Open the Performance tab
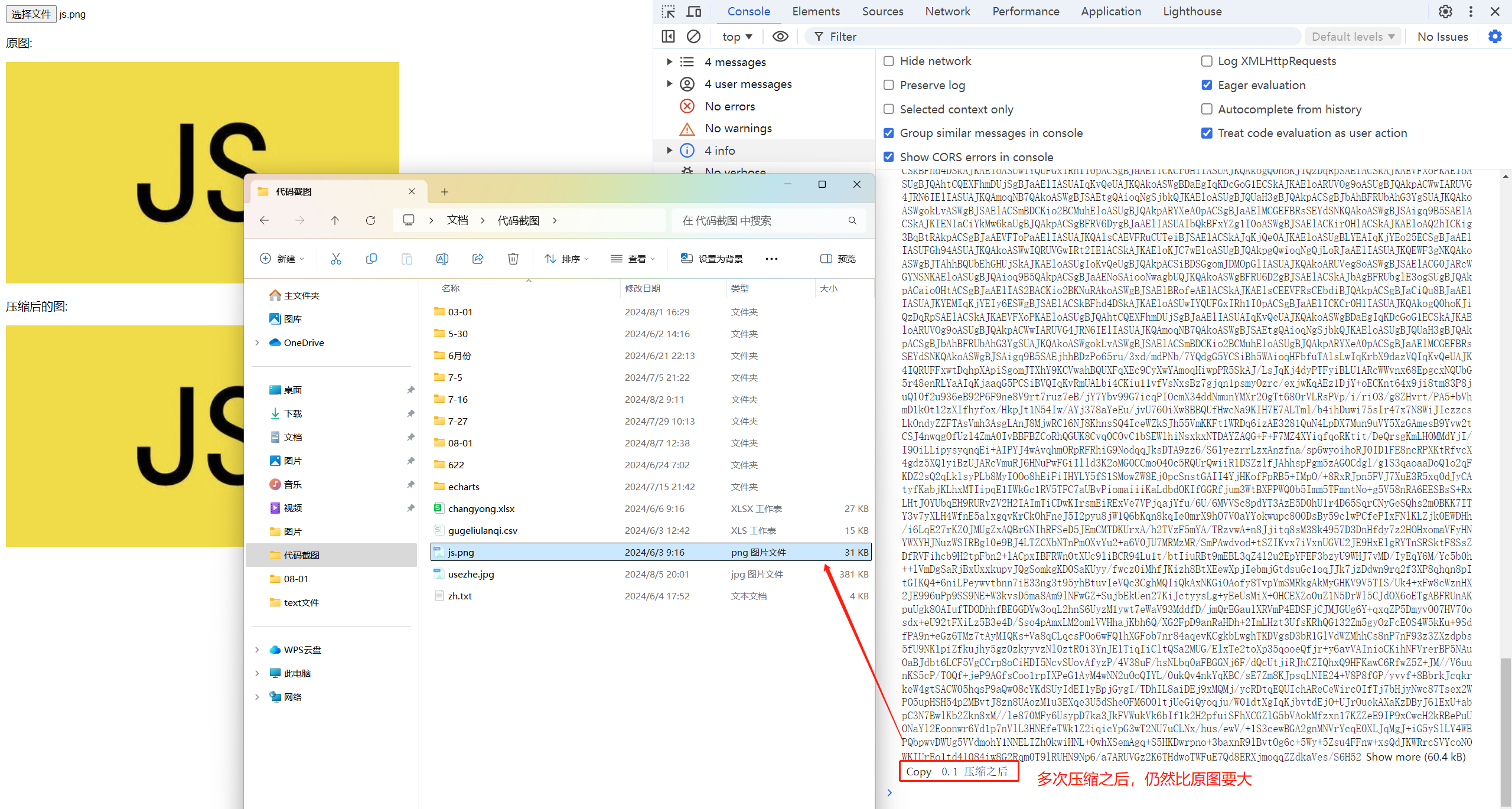1512x809 pixels. coord(1026,11)
